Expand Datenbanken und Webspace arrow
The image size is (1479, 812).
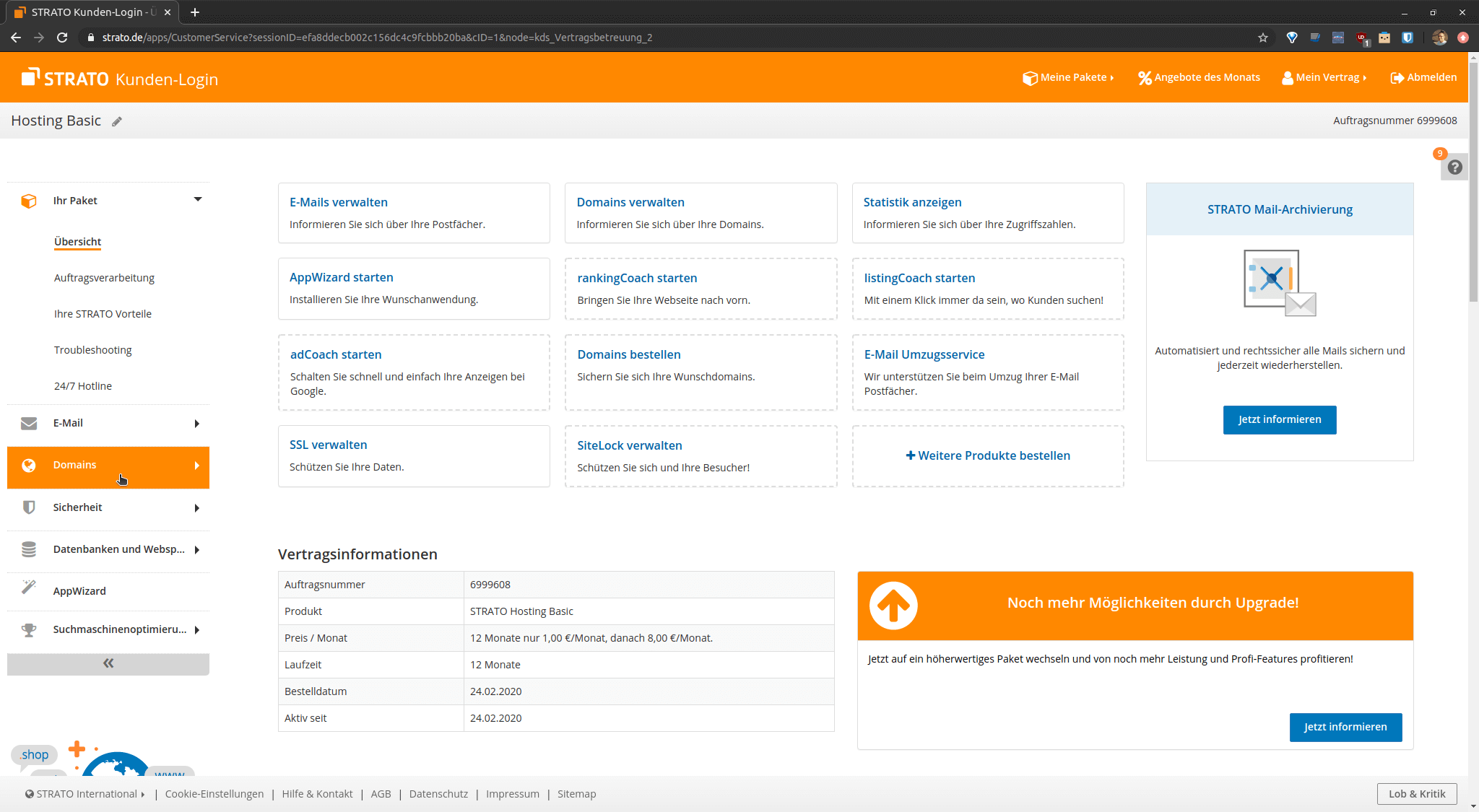point(196,550)
